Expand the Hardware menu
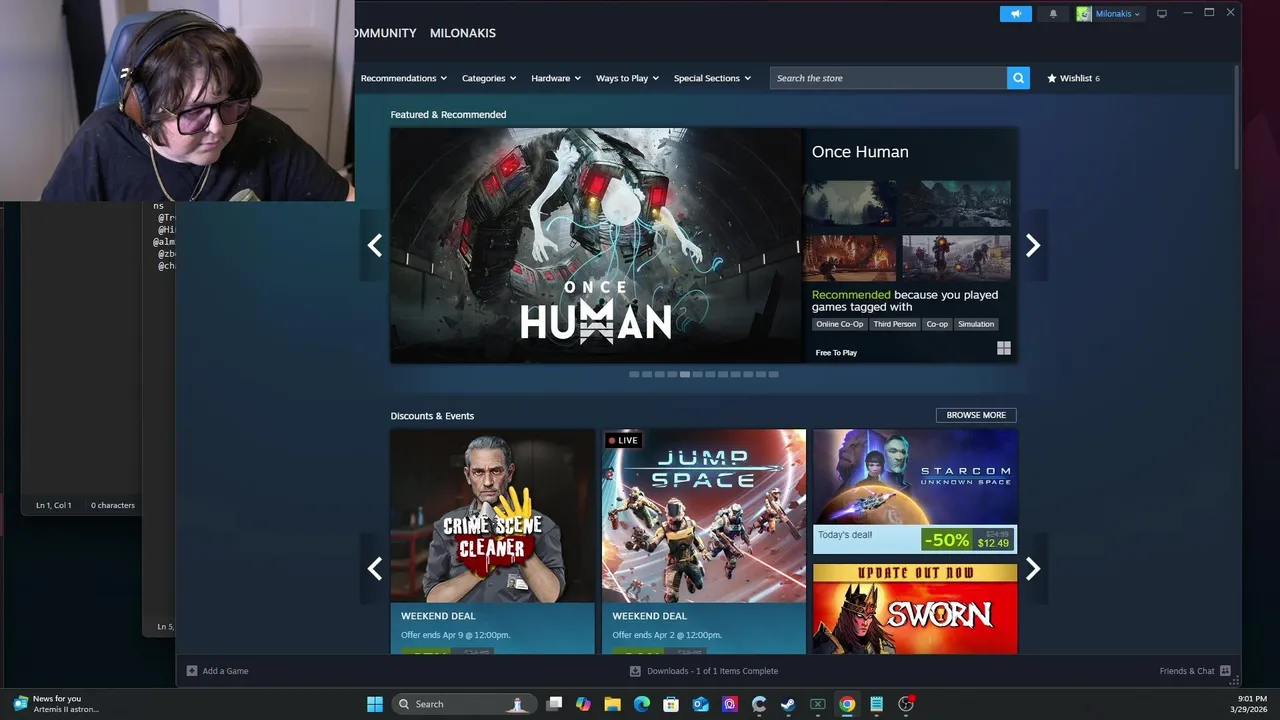1280x720 pixels. (555, 78)
